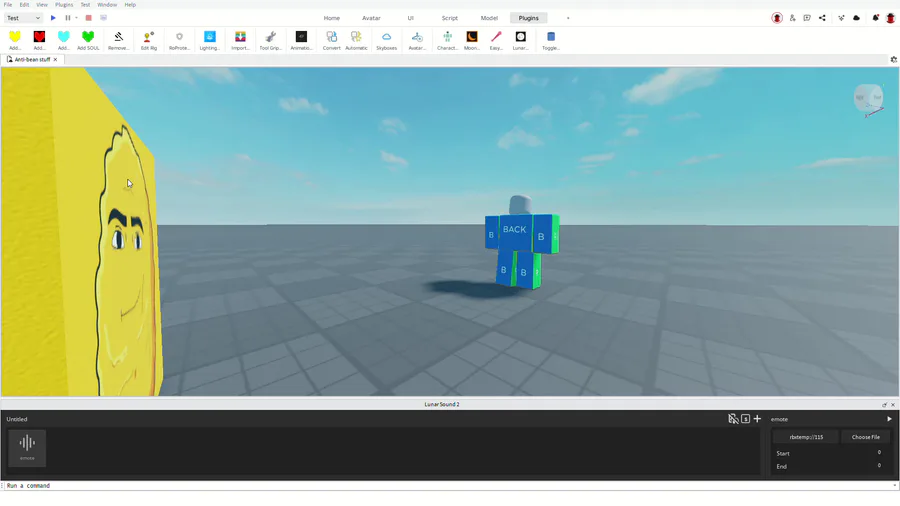Open the RoProtect shield plugin
The width and height of the screenshot is (900, 506).
(x=179, y=40)
